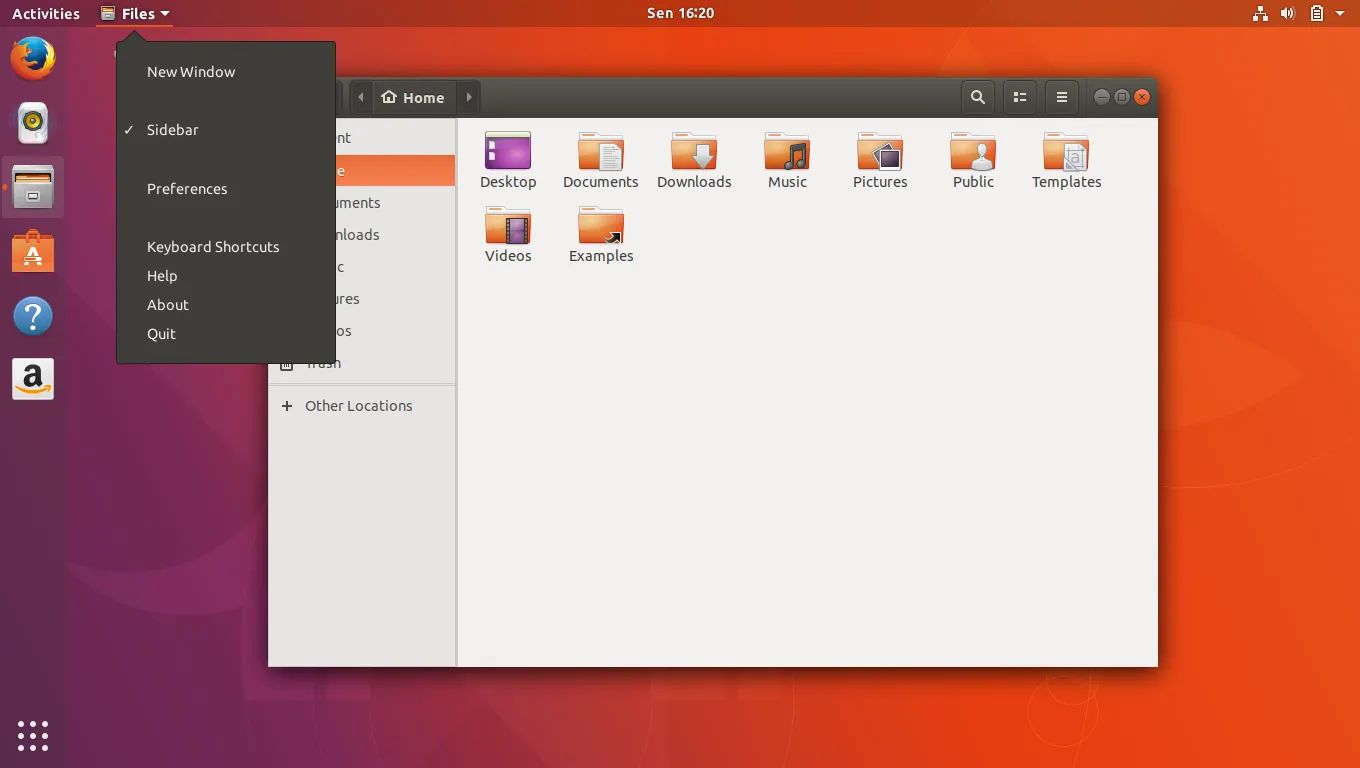The height and width of the screenshot is (768, 1360).
Task: Open the hamburger menu button
Action: (x=1062, y=97)
